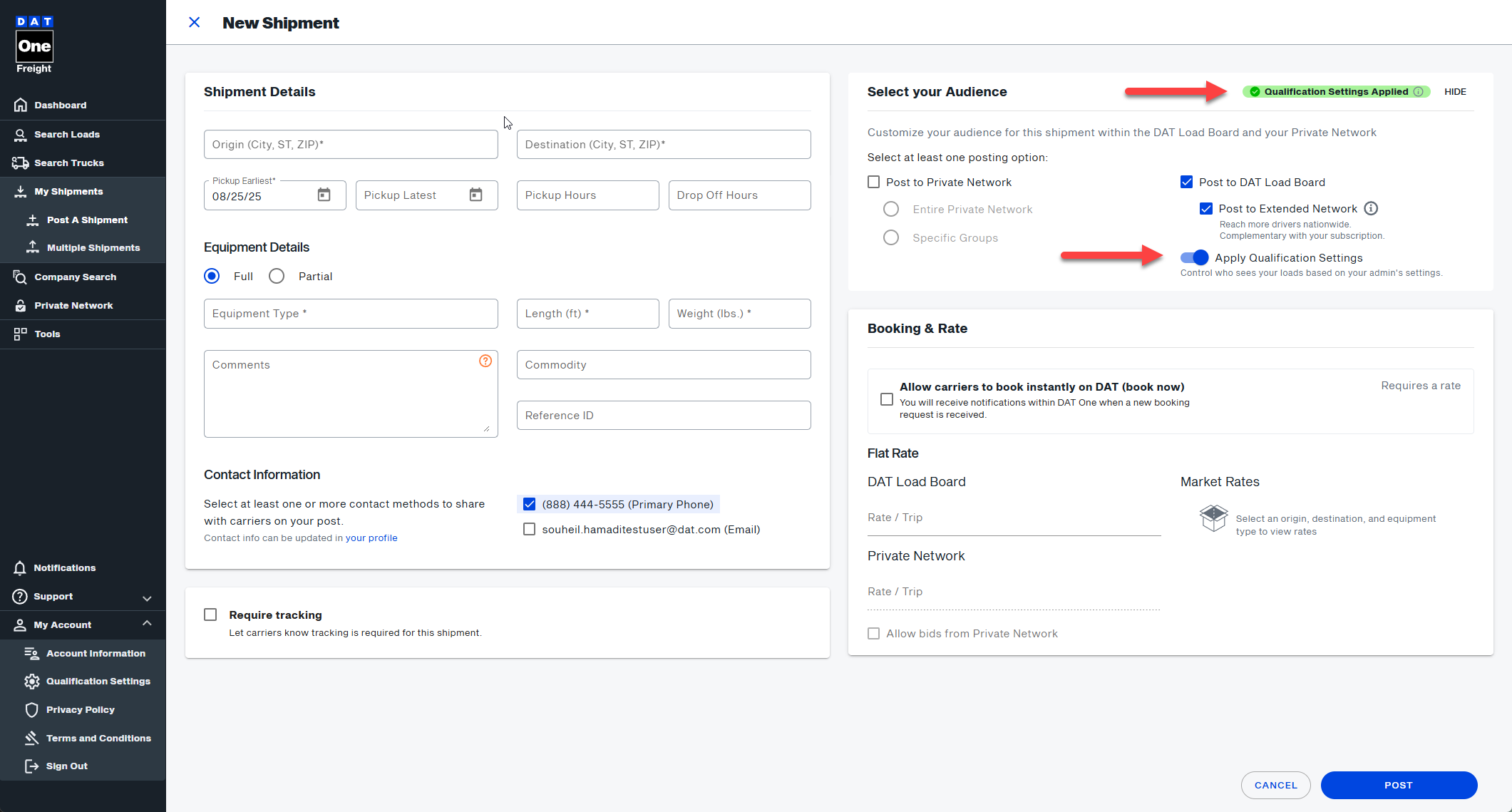
Task: Open Dashboard from the sidebar
Action: pyautogui.click(x=83, y=105)
